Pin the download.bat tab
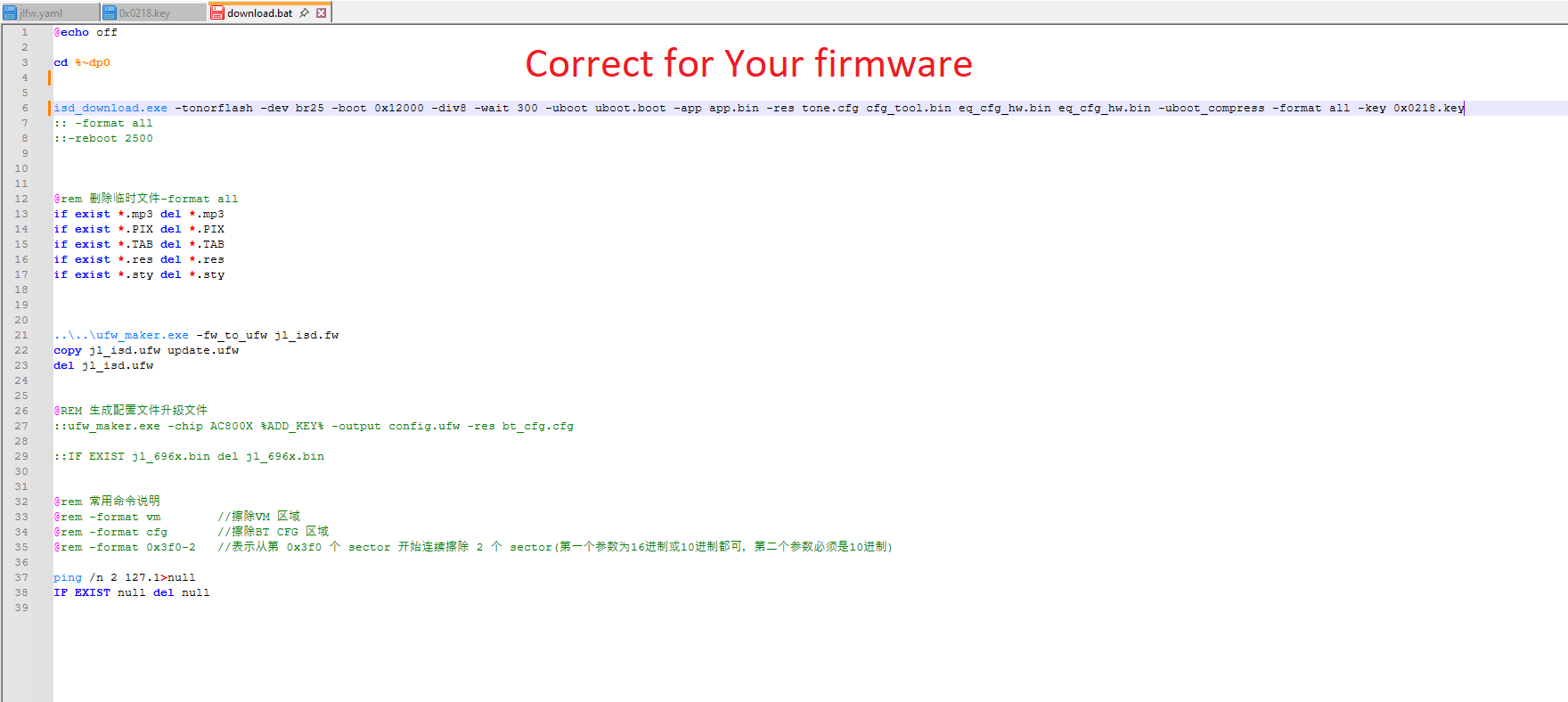 304,12
